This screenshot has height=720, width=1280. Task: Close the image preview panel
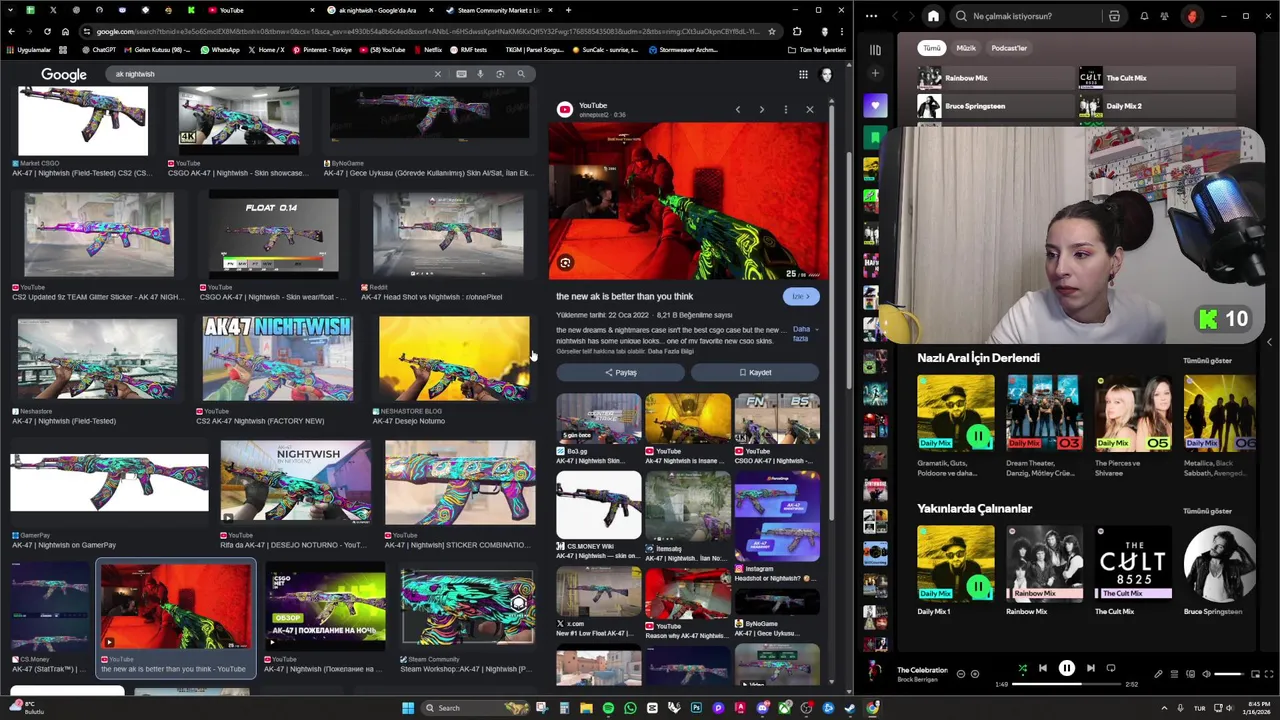pyautogui.click(x=809, y=109)
